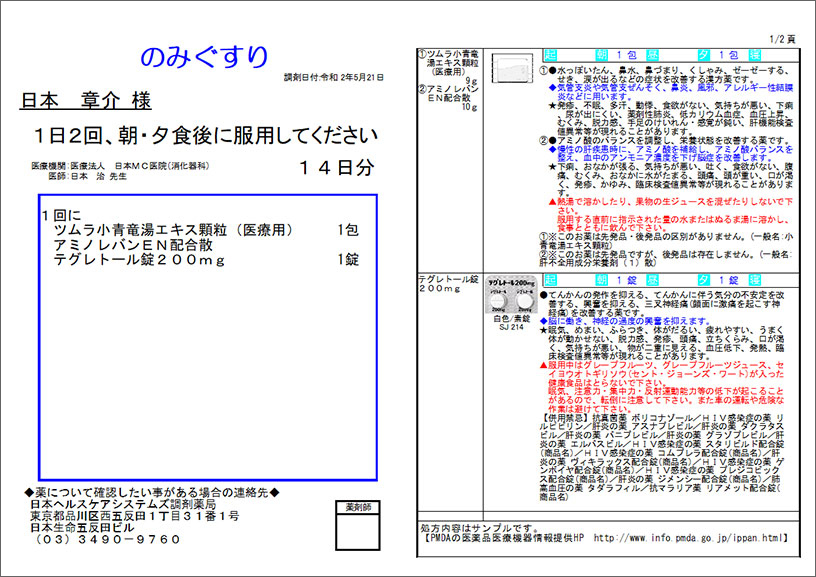
Task: Click 夕 marker in the 1包 schedule row
Action: pos(704,55)
